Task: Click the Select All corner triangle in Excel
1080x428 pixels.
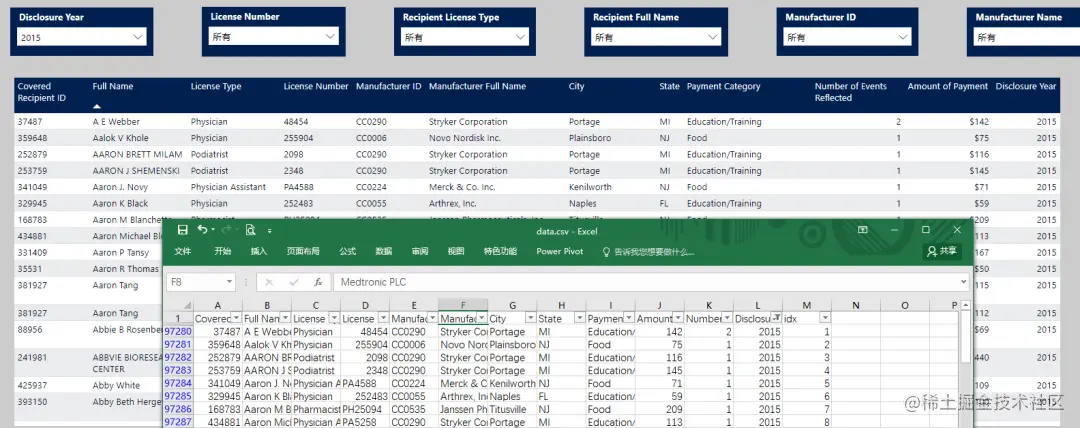Action: (x=187, y=305)
